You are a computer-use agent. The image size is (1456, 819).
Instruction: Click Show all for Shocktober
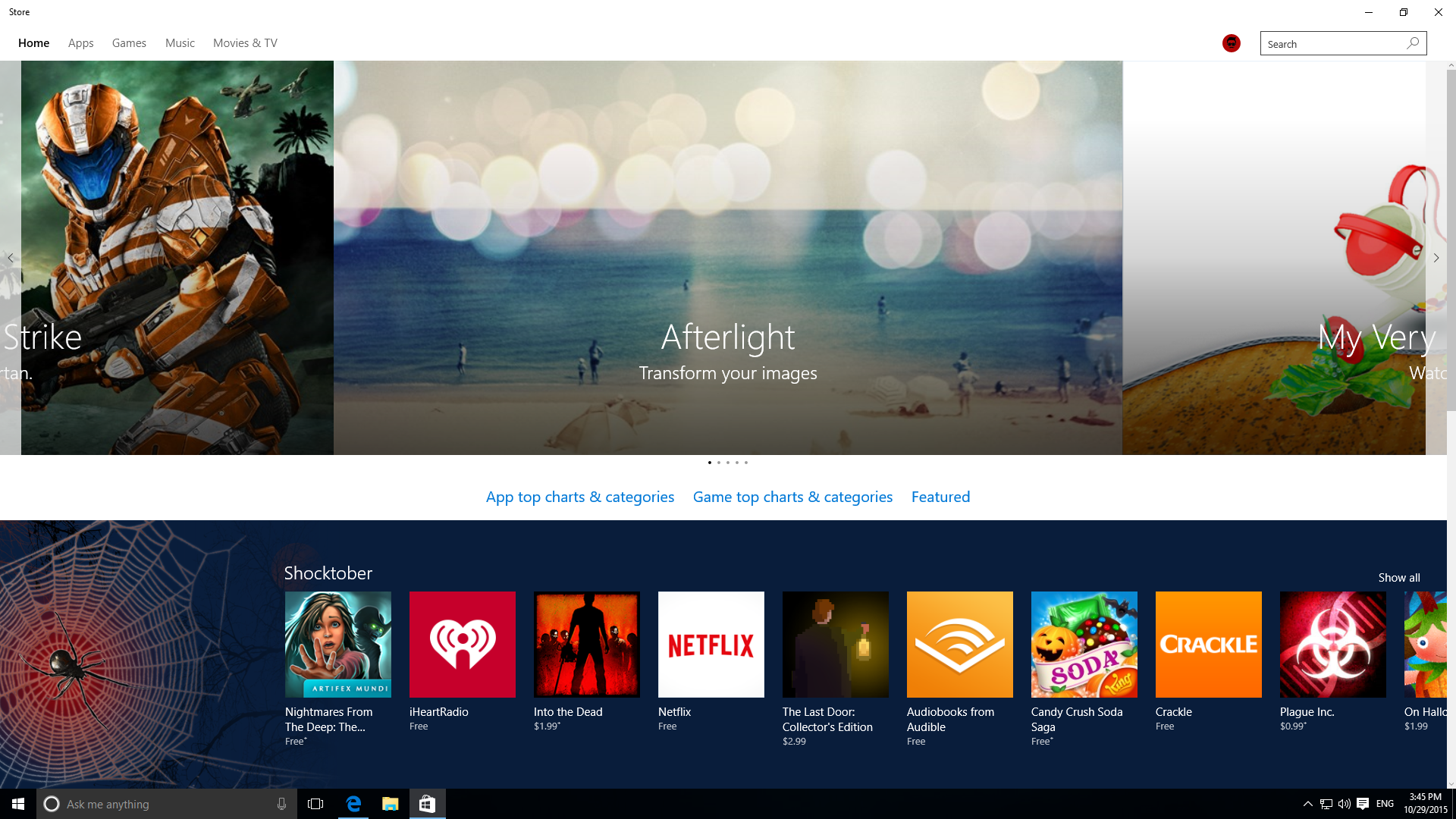tap(1399, 578)
